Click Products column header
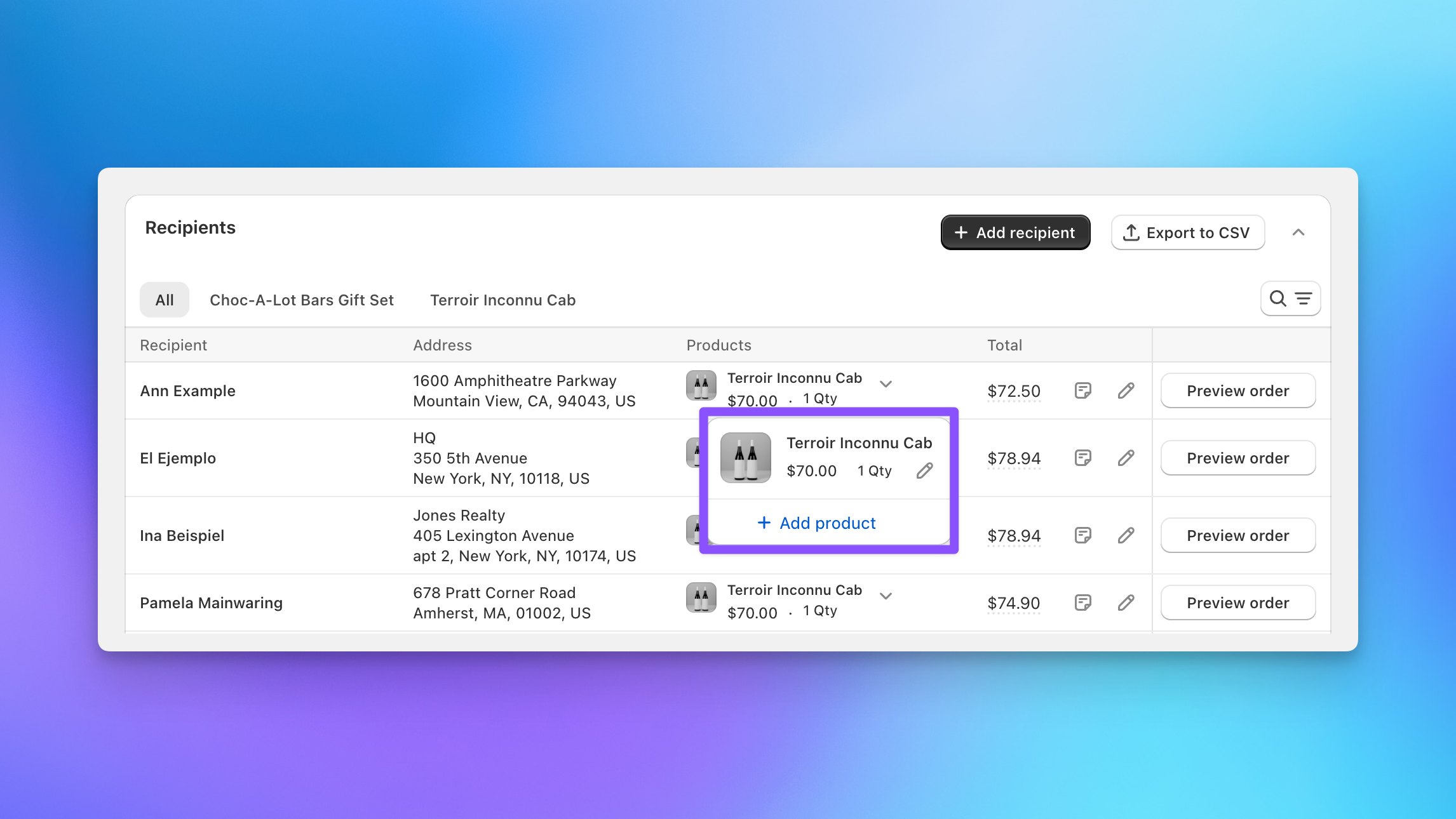 (718, 345)
